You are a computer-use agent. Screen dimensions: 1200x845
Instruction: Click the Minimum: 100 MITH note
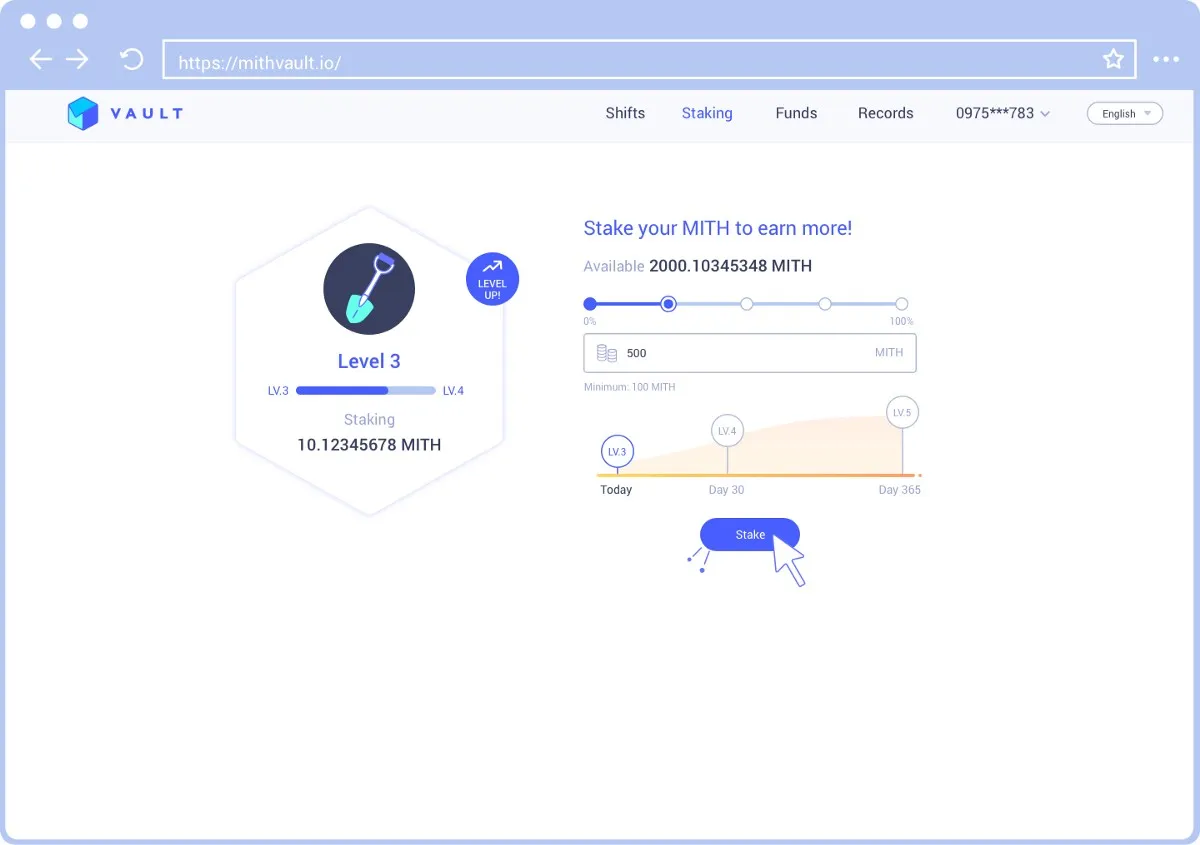pos(630,387)
